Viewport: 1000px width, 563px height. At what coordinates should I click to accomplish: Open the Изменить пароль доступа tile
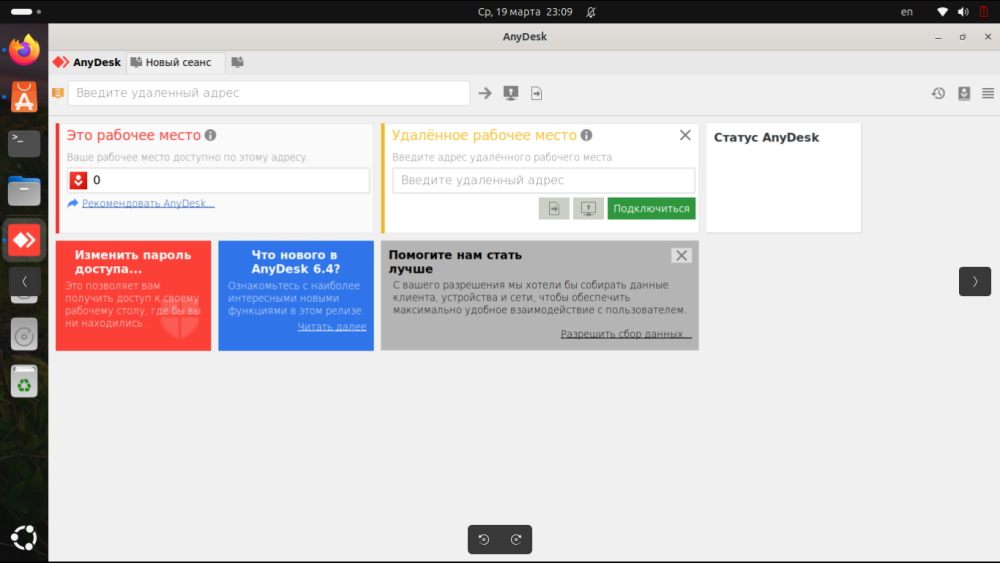(x=133, y=295)
